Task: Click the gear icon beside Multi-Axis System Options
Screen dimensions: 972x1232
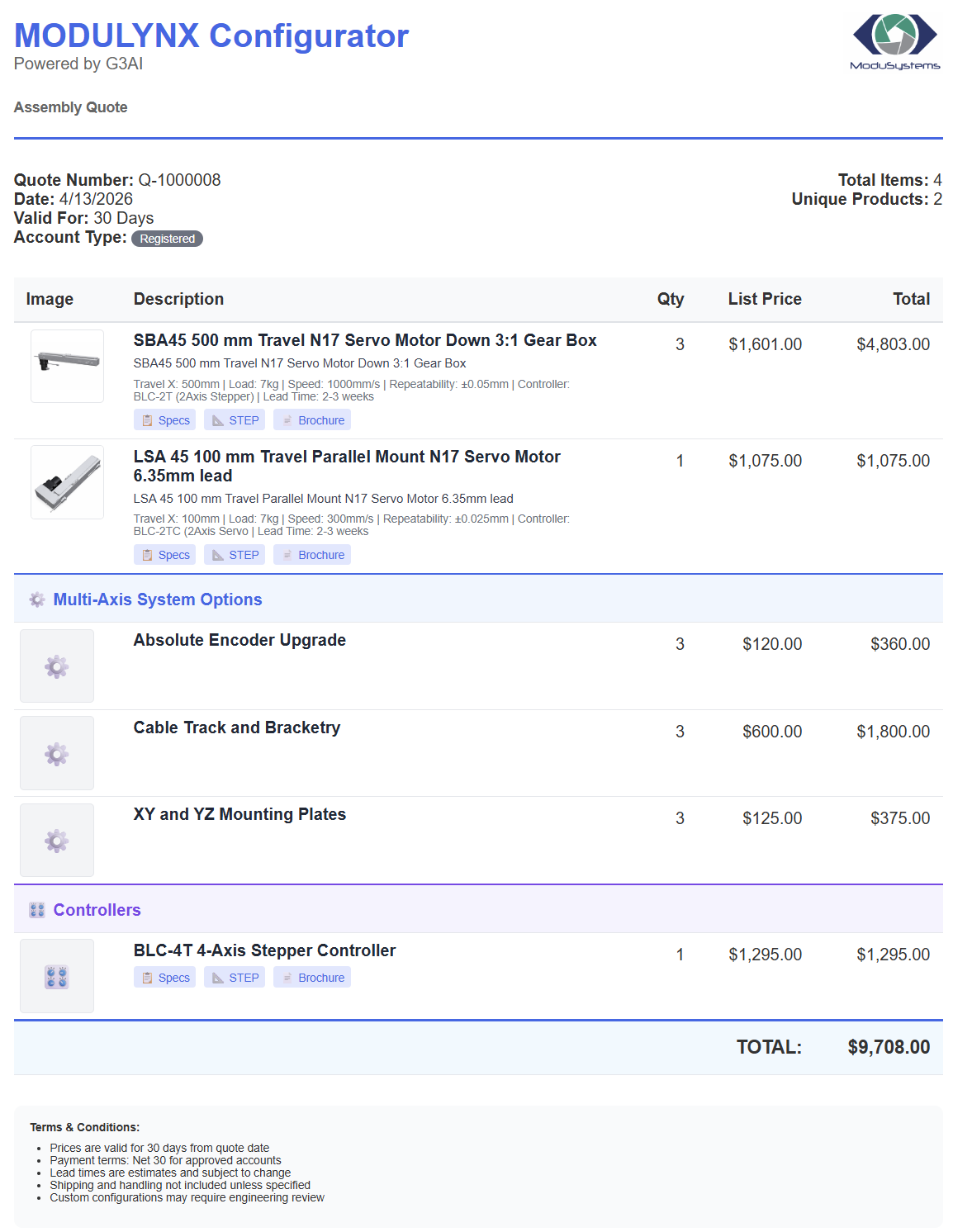Action: click(x=36, y=599)
